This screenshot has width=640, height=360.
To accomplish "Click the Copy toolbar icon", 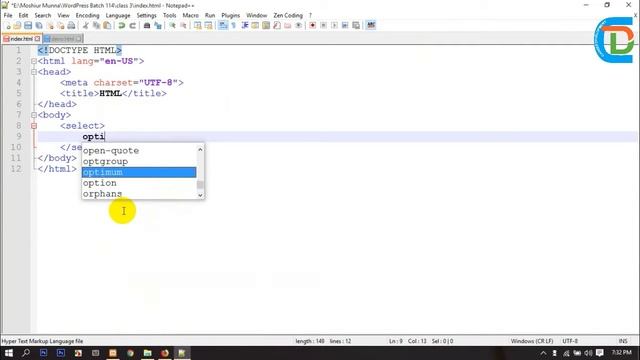I will (97, 25).
